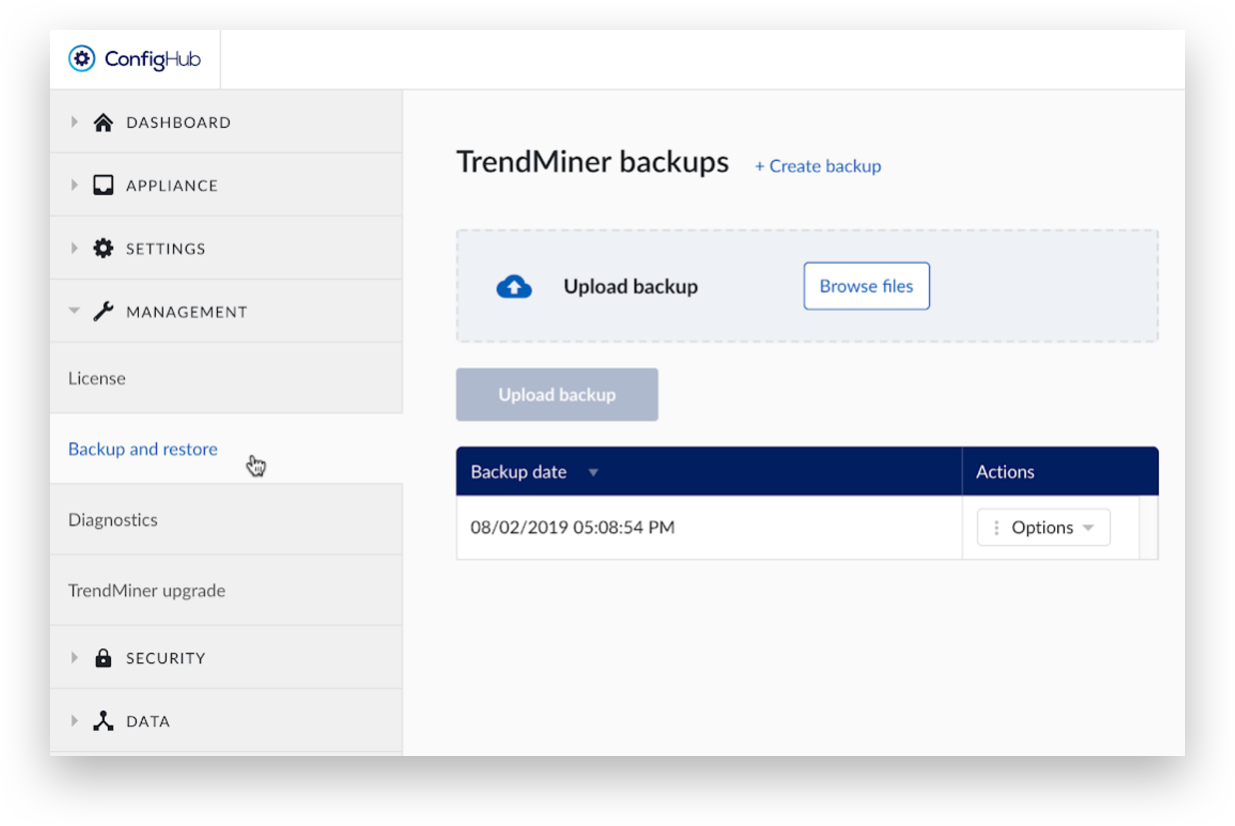
Task: Click the disabled Upload backup button
Action: coord(557,394)
